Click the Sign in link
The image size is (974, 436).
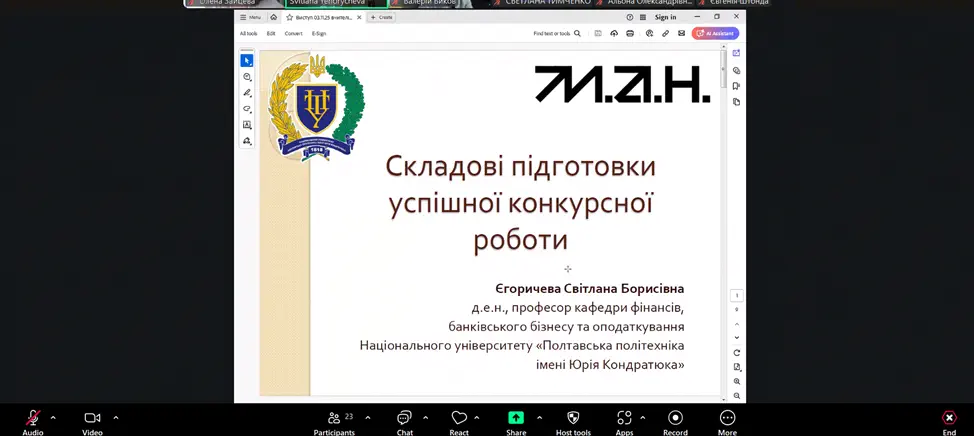click(x=665, y=17)
